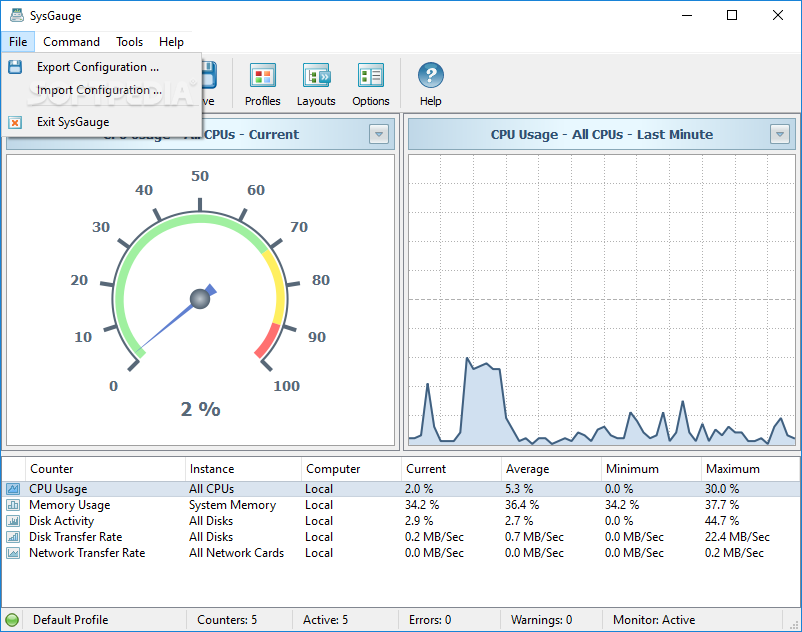Screen dimensions: 802x632
Task: Sort by the Current column header
Action: pyautogui.click(x=451, y=469)
